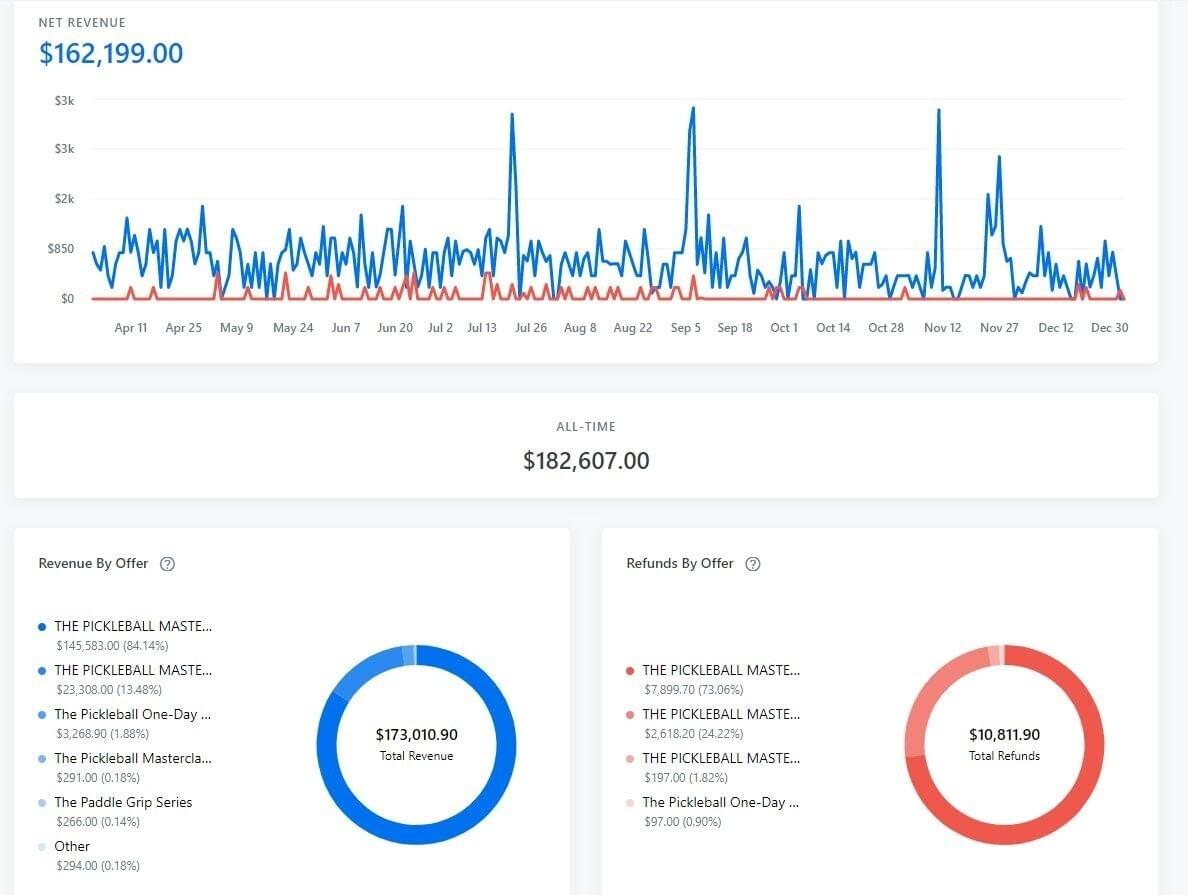The height and width of the screenshot is (895, 1188).
Task: Click the help icon beside Refunds By Offer
Action: click(753, 564)
